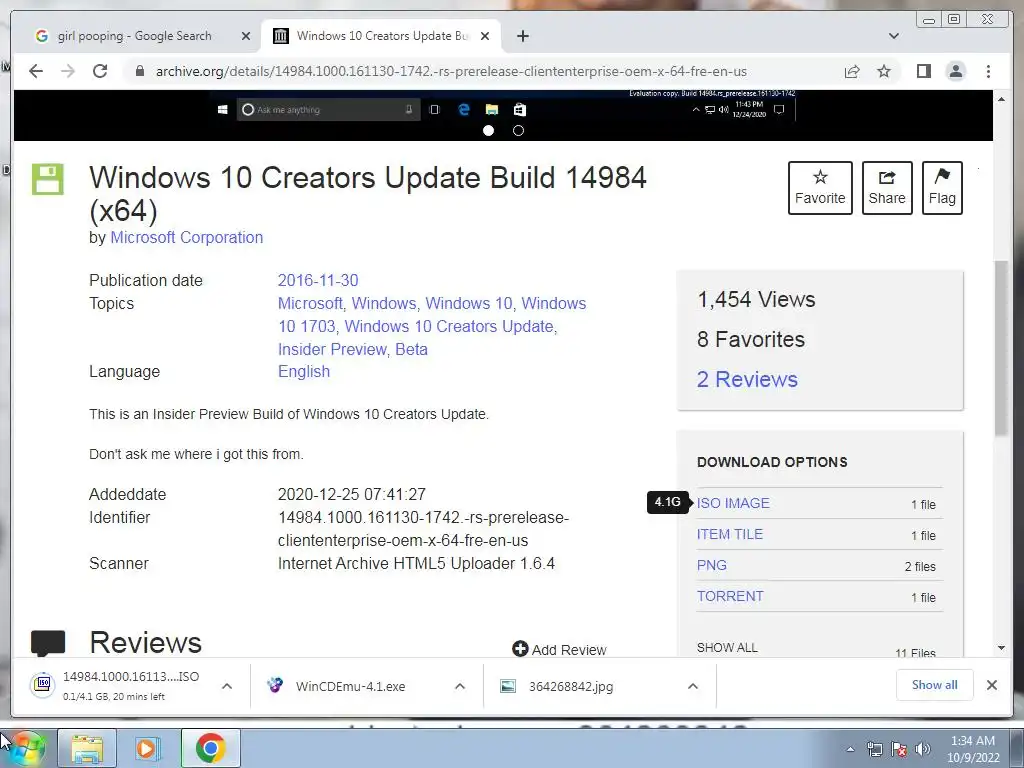Expand options for the ISO download
The image size is (1024, 768).
(x=227, y=686)
